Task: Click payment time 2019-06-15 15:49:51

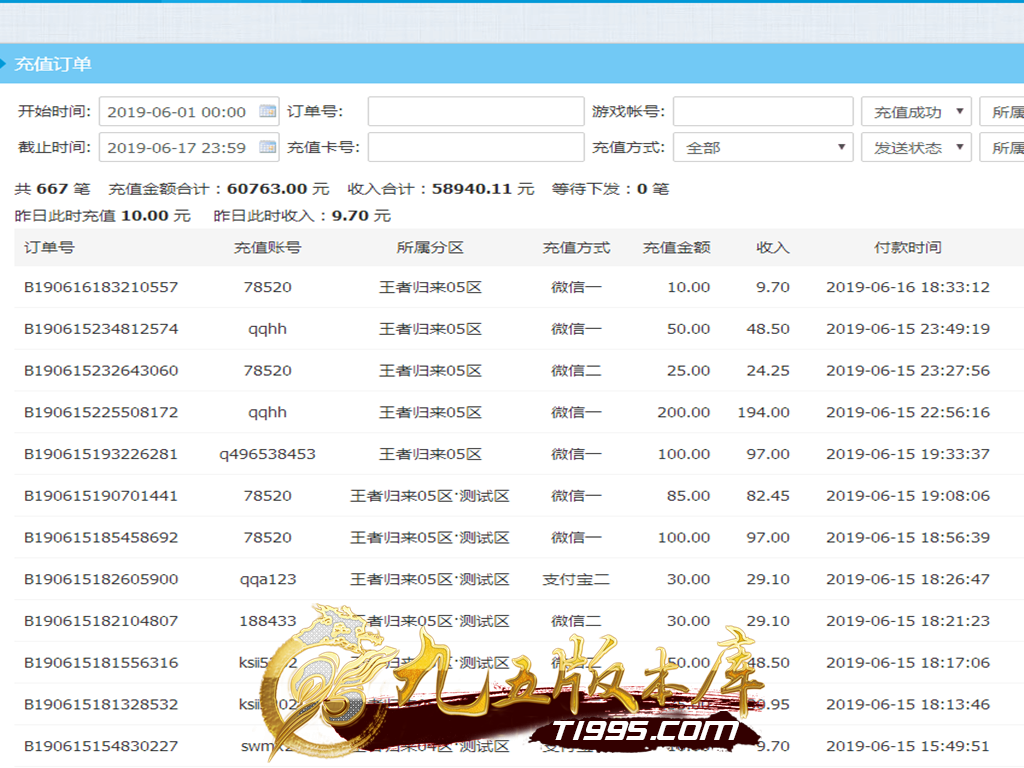Action: click(908, 746)
